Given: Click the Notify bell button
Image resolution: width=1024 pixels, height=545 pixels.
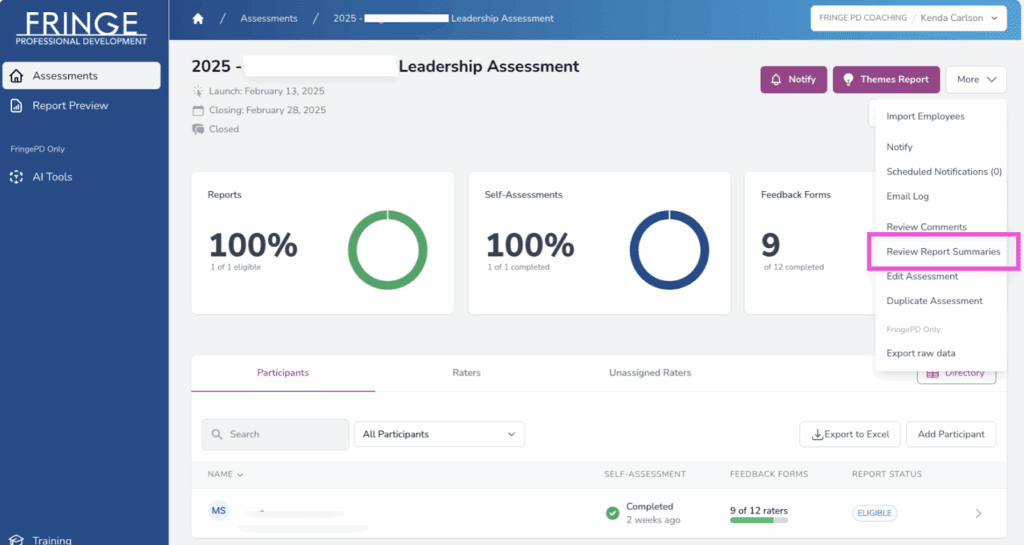Looking at the screenshot, I should [x=793, y=80].
